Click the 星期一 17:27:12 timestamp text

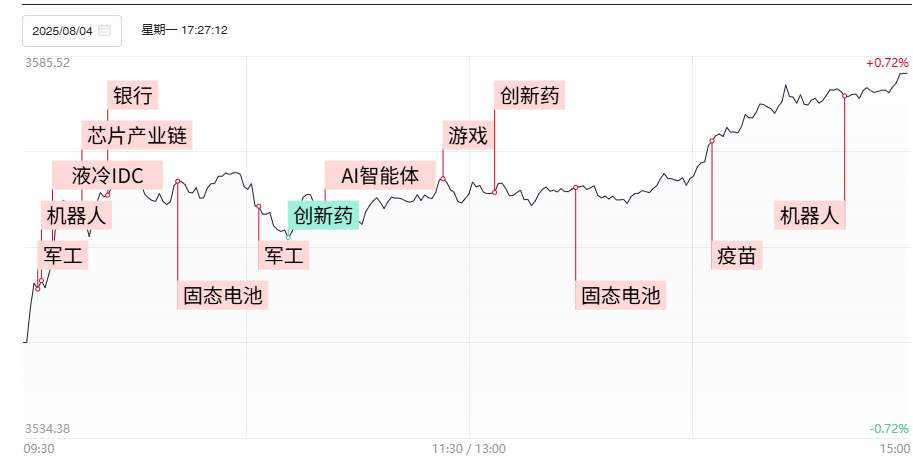pos(185,30)
